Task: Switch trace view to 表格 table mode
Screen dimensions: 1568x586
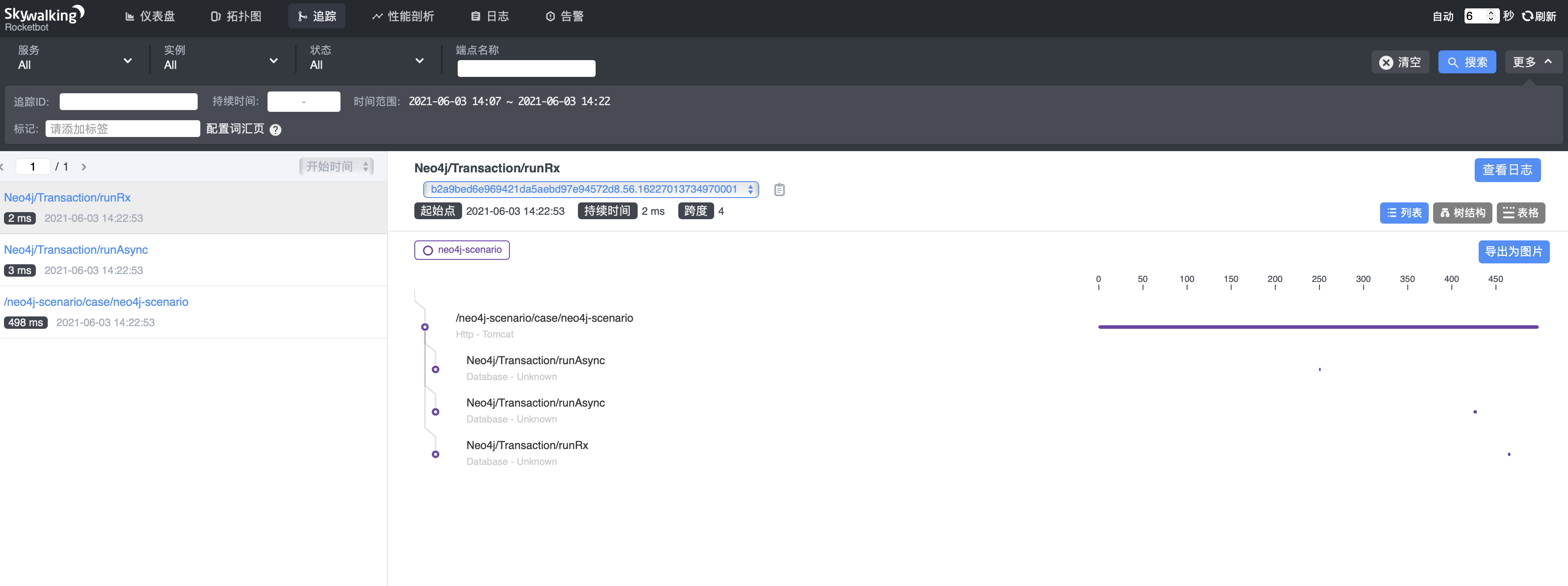Action: coord(1521,213)
